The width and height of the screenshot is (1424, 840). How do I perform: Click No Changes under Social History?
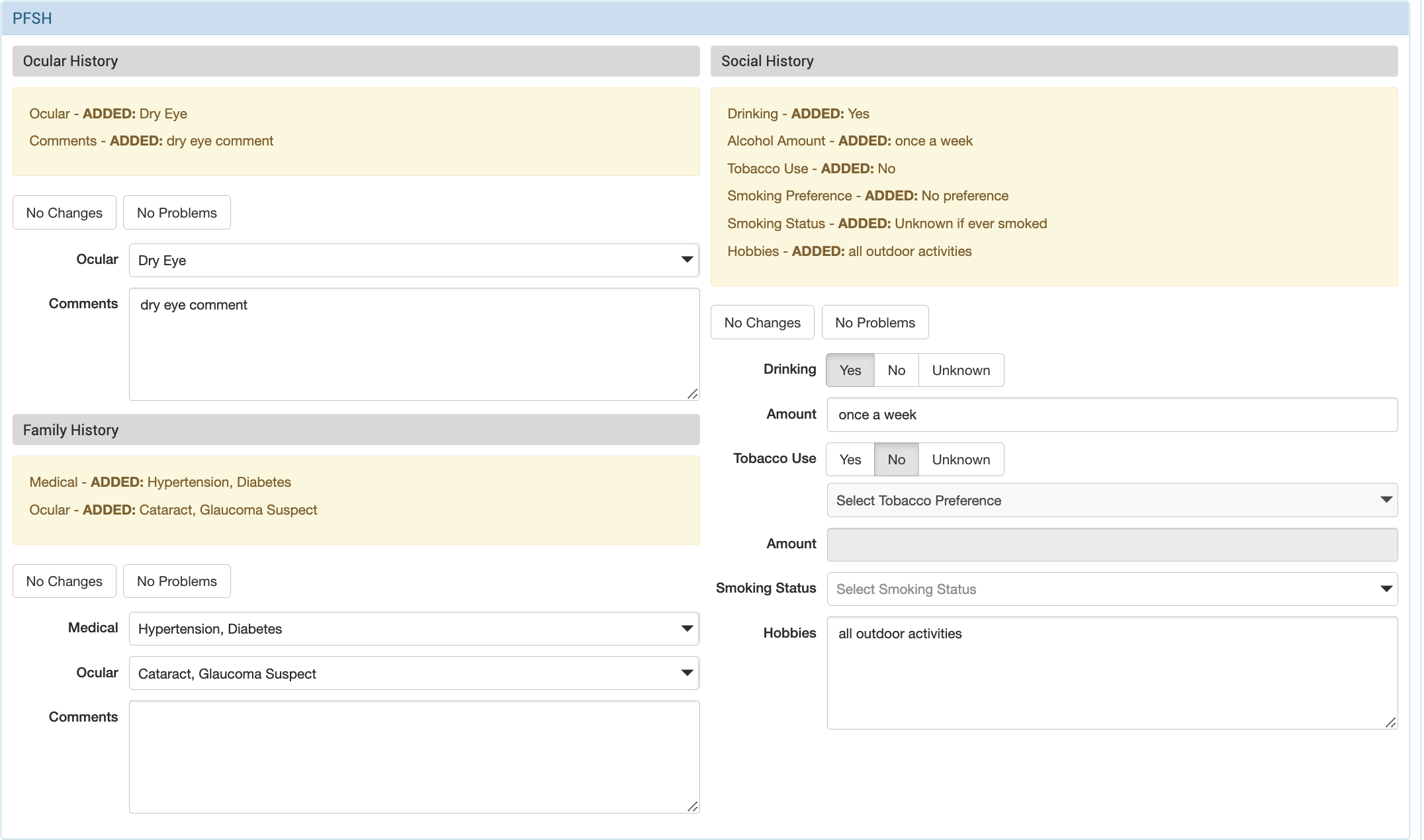[x=762, y=323]
